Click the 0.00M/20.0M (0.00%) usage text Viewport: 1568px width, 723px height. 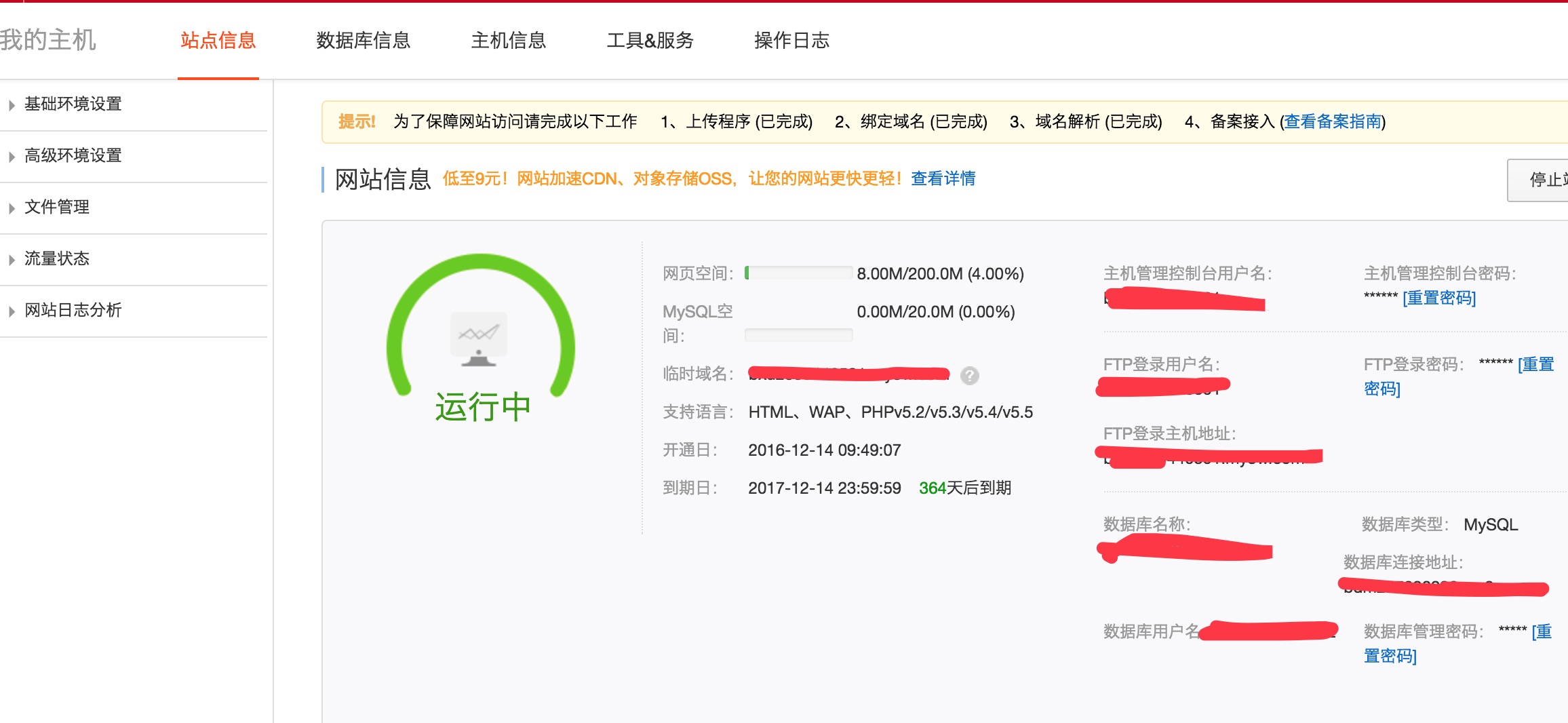[936, 311]
